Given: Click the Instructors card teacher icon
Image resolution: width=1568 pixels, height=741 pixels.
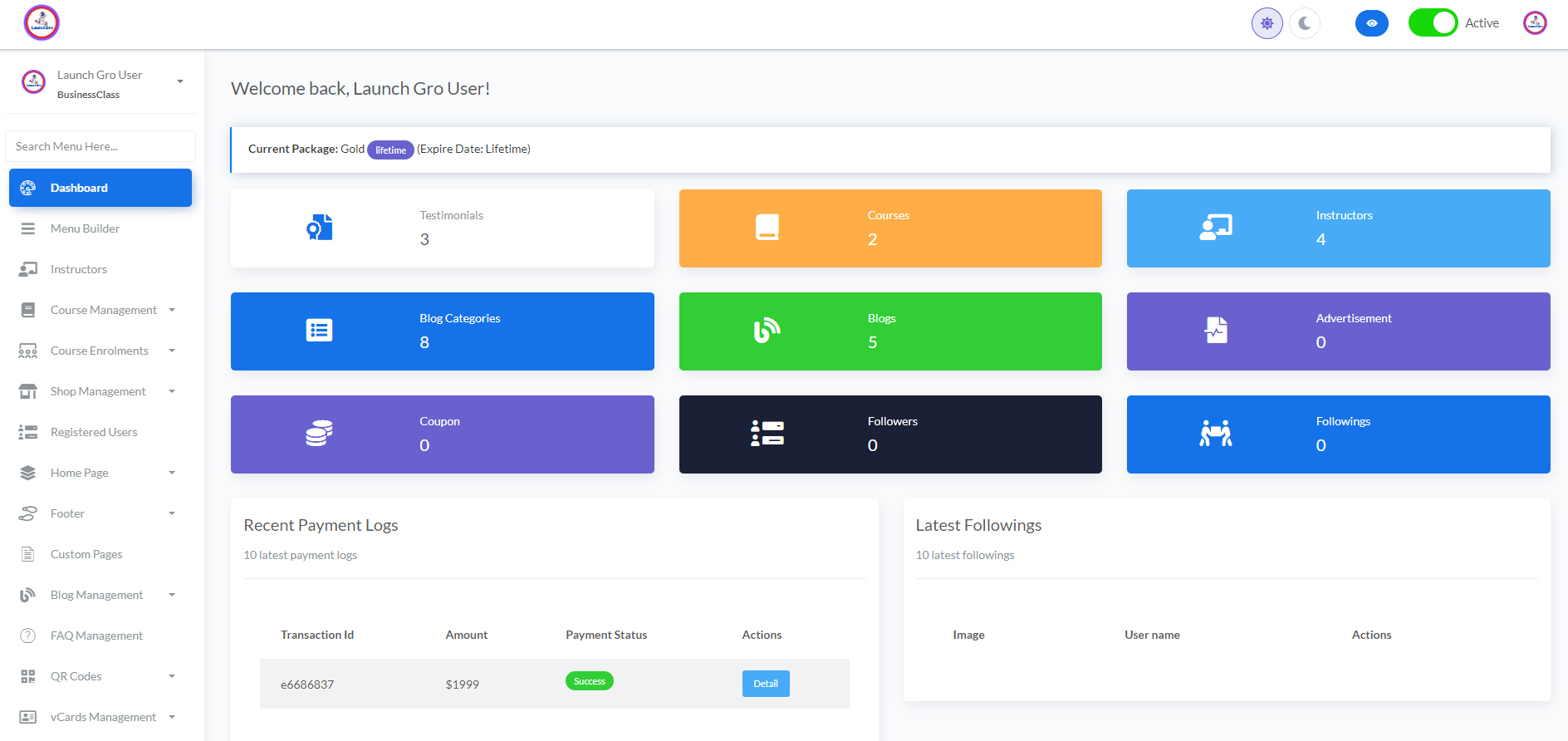Looking at the screenshot, I should point(1216,228).
